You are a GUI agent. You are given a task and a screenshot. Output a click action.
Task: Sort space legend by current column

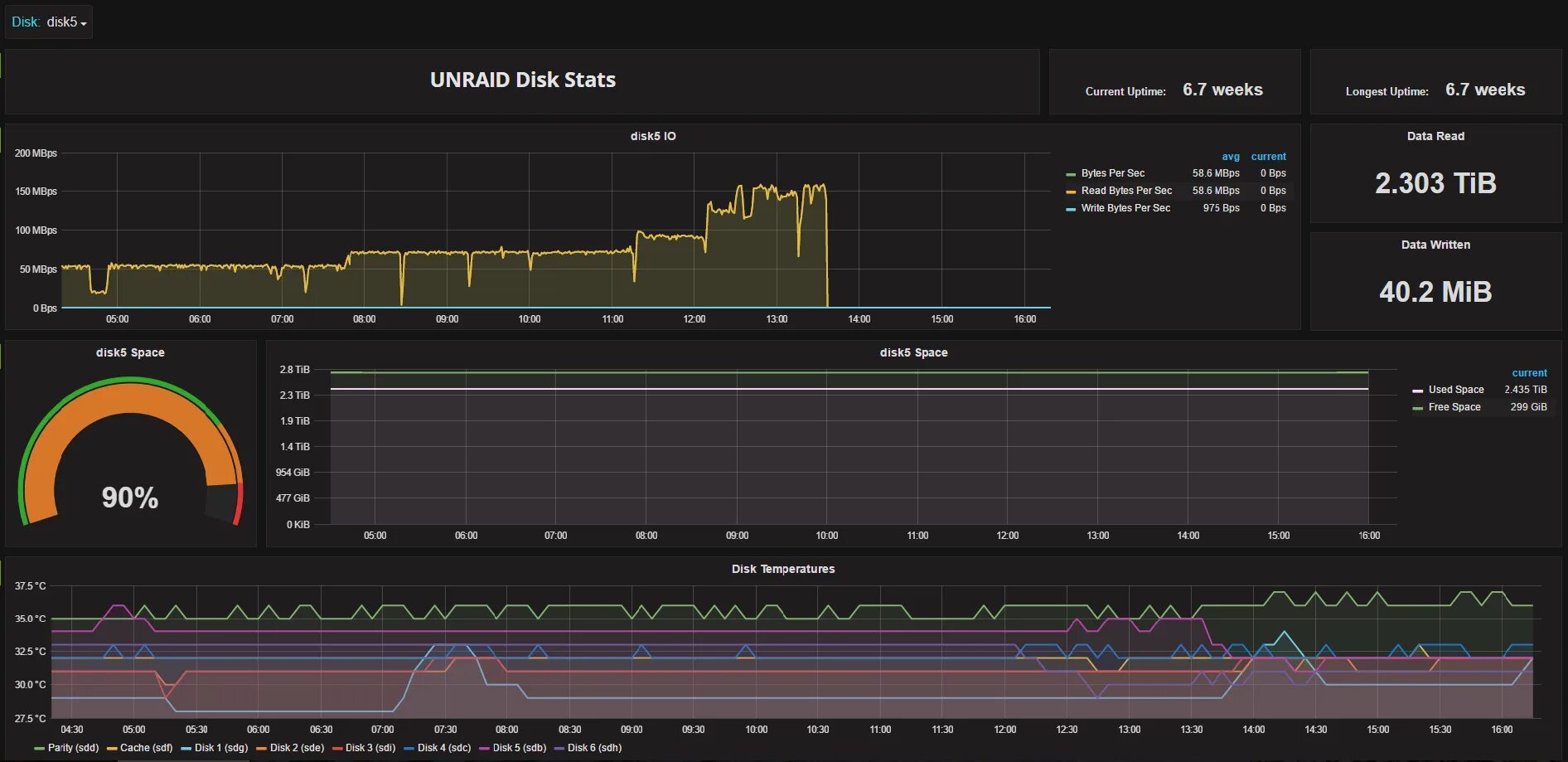(x=1529, y=373)
